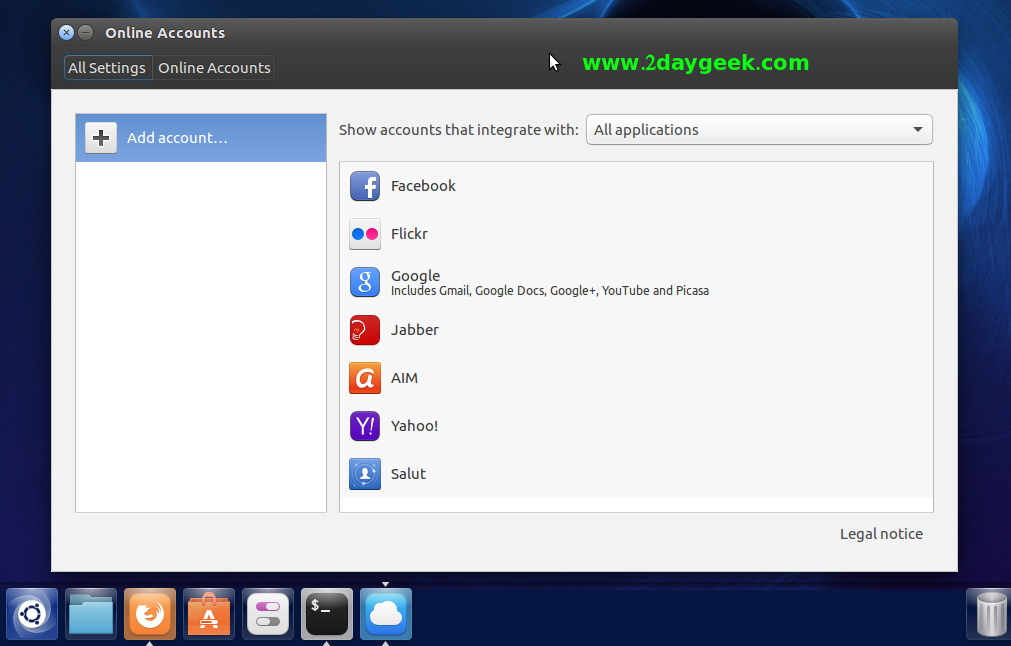Select the 'Add account…' text in the sidebar
Image resolution: width=1011 pixels, height=646 pixels.
pos(177,138)
